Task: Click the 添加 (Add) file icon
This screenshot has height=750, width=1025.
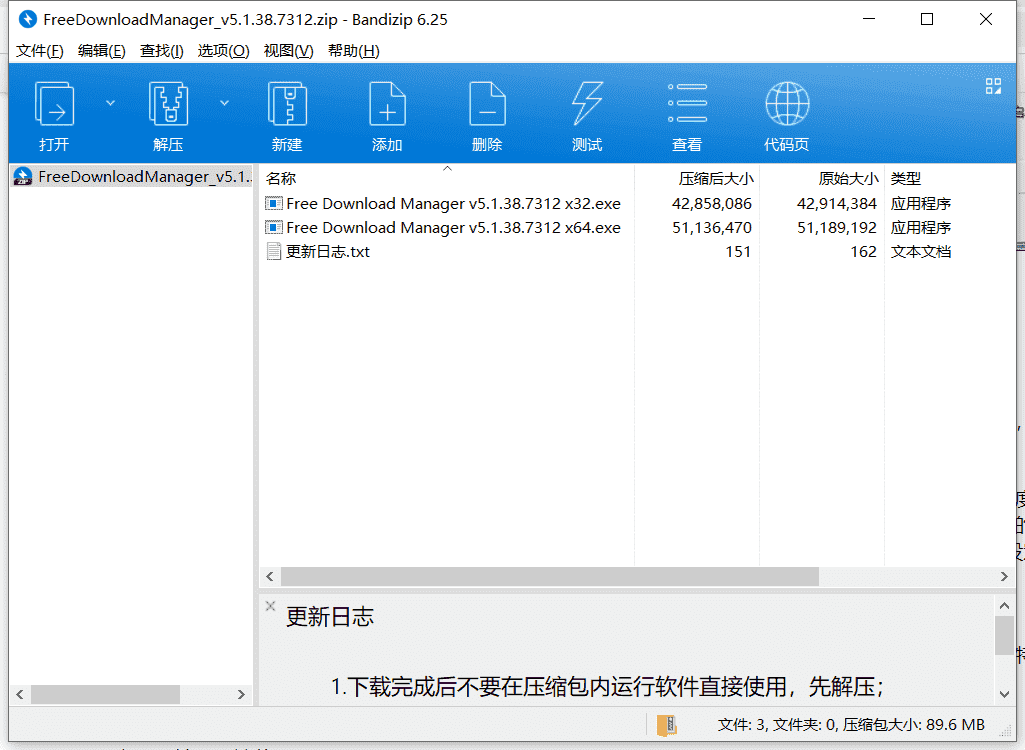Action: (387, 104)
